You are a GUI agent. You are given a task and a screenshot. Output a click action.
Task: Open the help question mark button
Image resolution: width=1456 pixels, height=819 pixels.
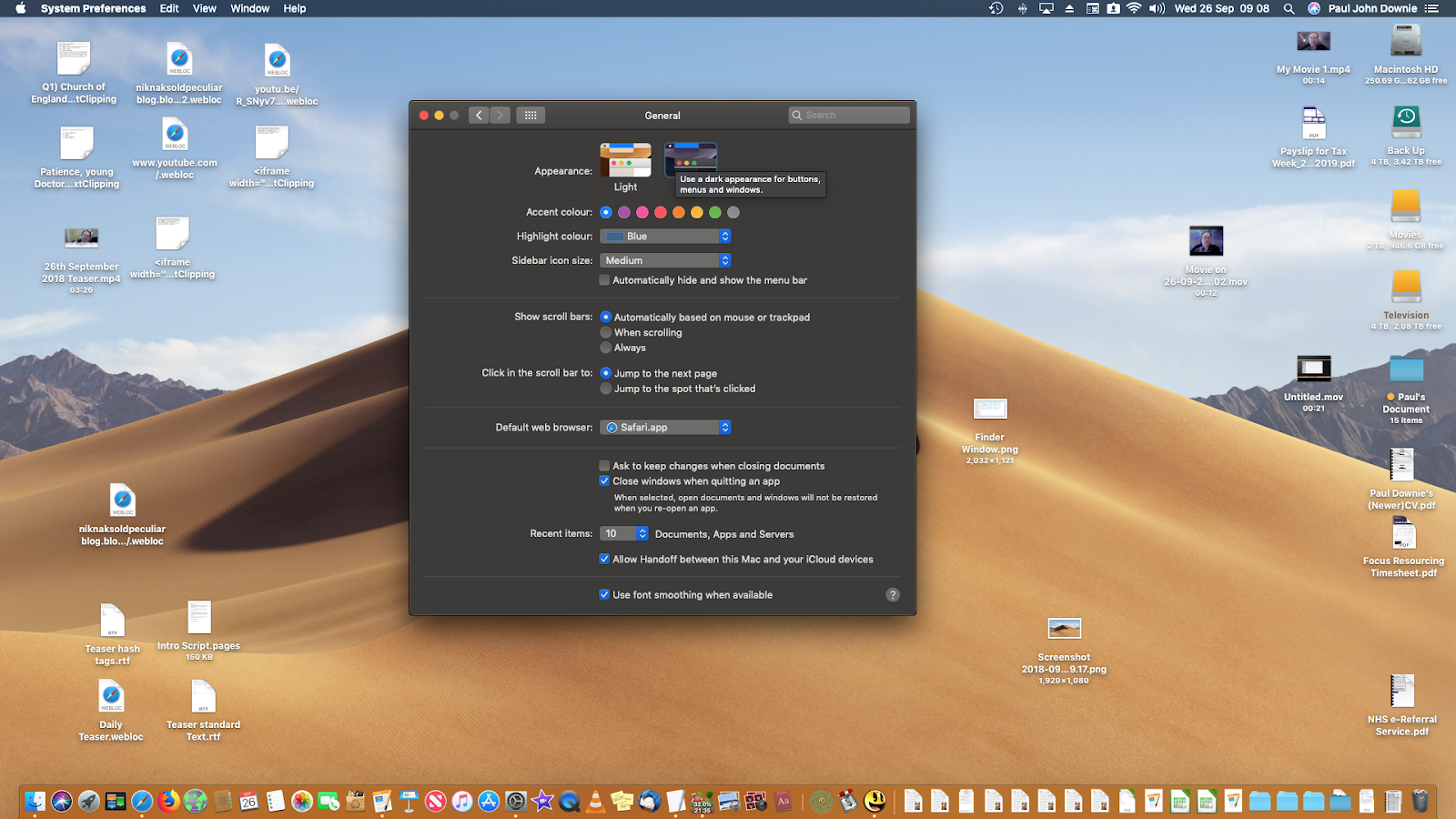[x=893, y=595]
